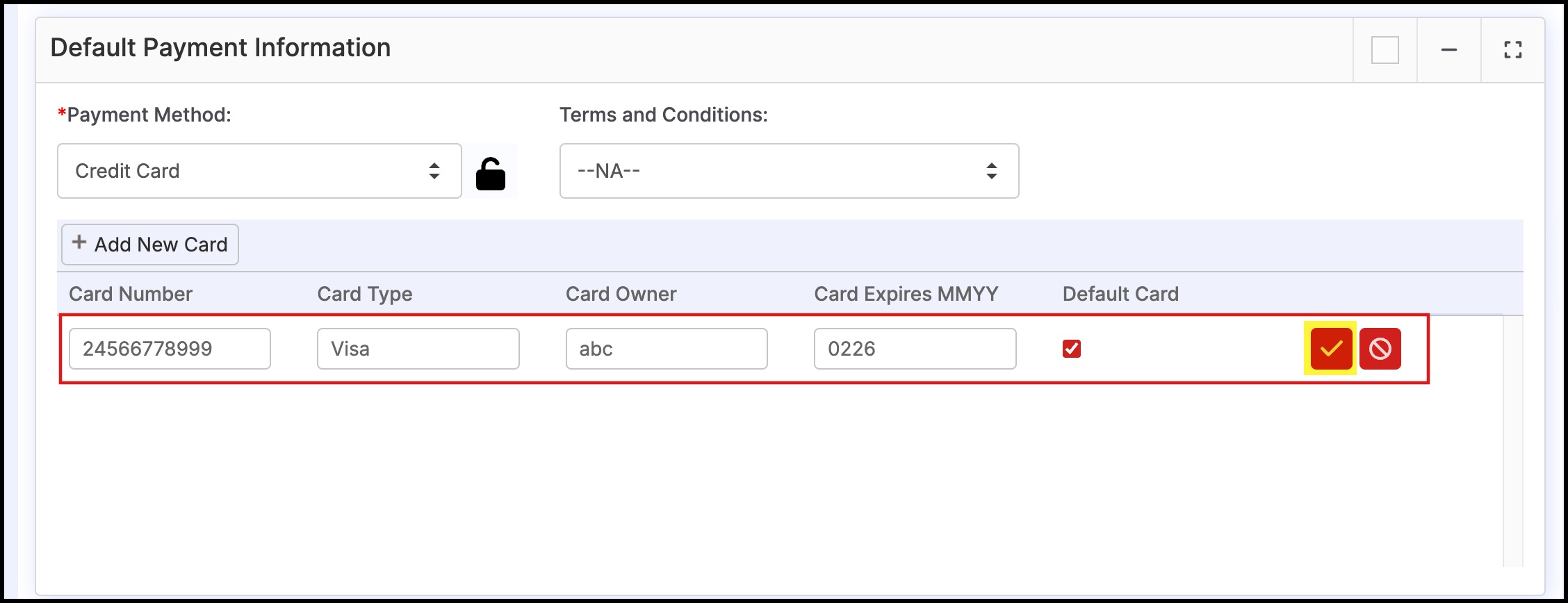The height and width of the screenshot is (603, 1568).
Task: Click the Default Card column header
Action: (x=1121, y=294)
